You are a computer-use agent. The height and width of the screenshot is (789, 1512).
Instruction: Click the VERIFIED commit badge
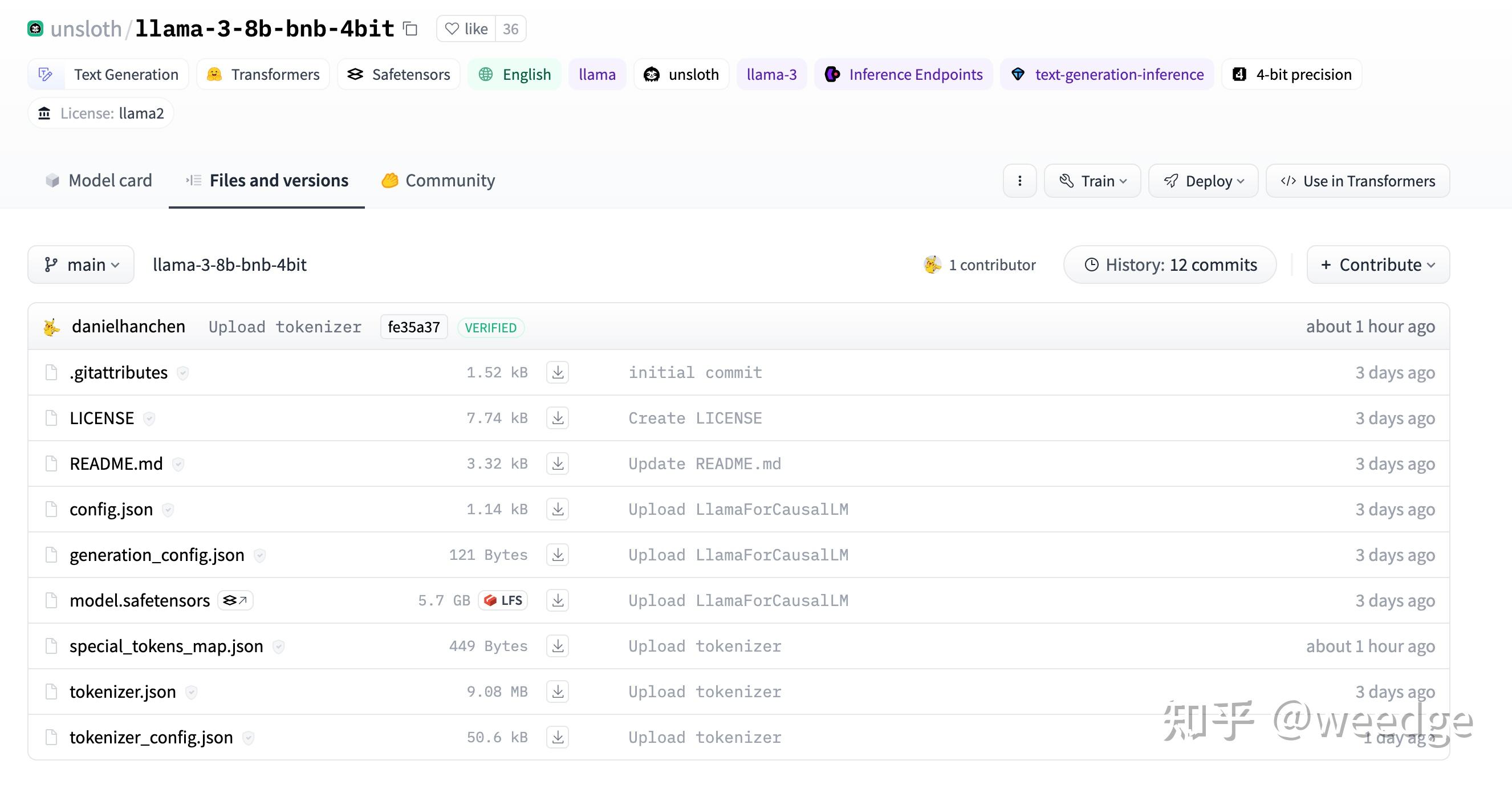click(x=490, y=327)
